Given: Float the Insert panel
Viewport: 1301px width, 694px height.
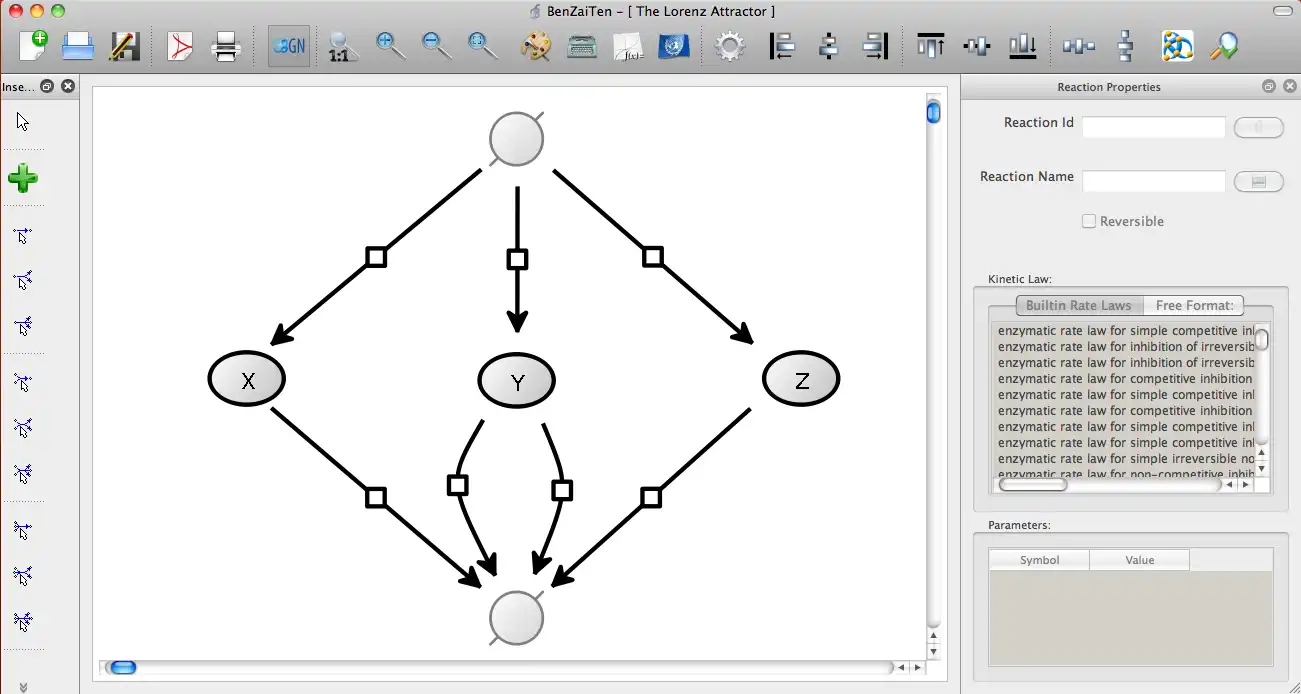Looking at the screenshot, I should point(47,87).
